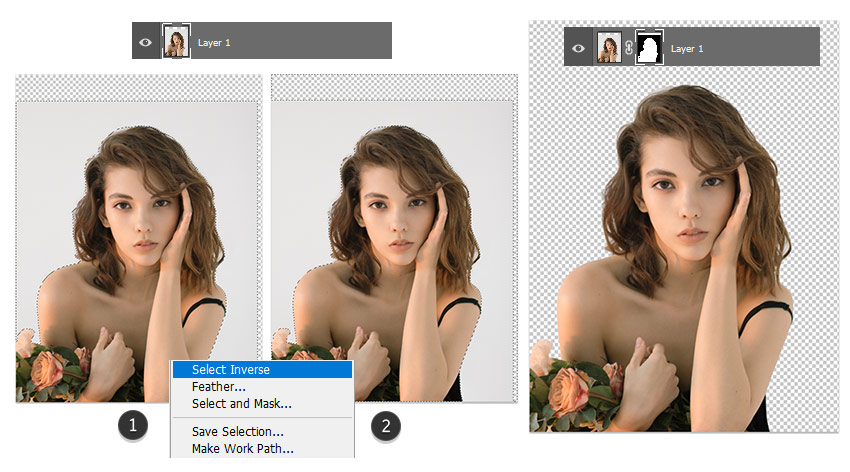
Task: Click Layer 1 name beside mask thumbnail
Action: 687,49
